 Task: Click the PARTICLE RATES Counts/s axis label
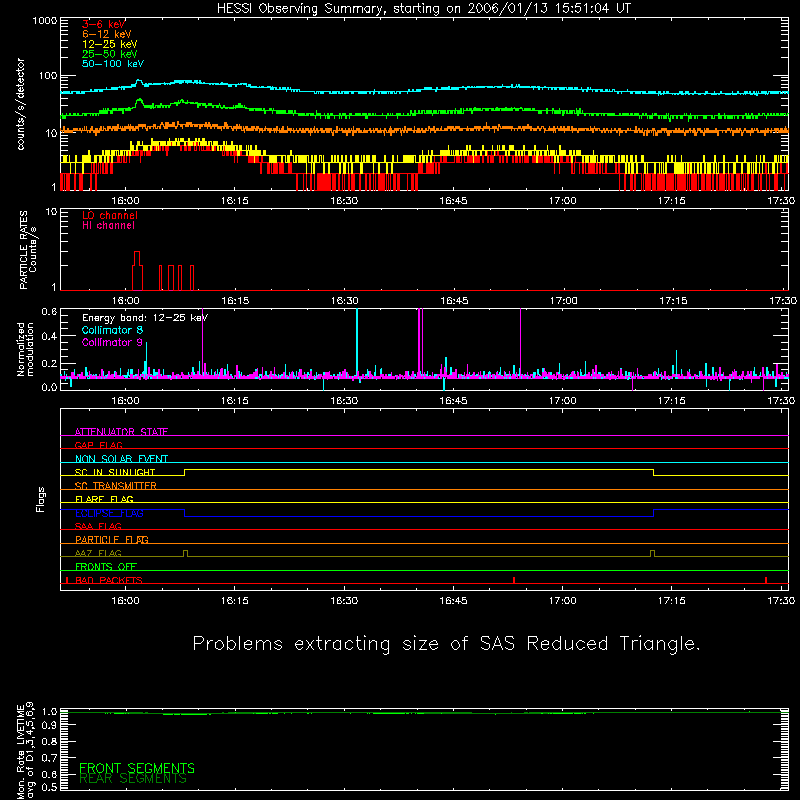[28, 250]
